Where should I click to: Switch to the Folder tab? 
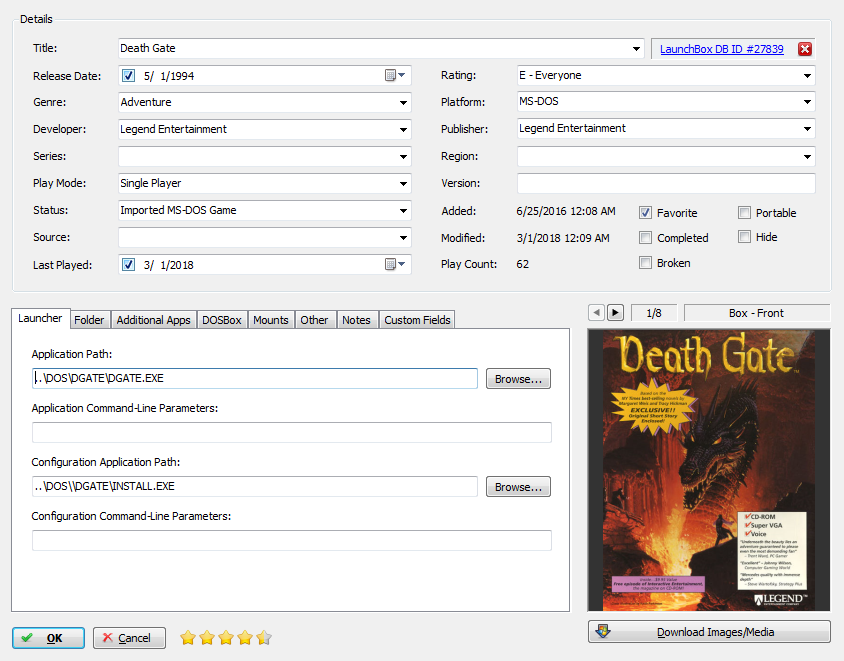pos(89,320)
